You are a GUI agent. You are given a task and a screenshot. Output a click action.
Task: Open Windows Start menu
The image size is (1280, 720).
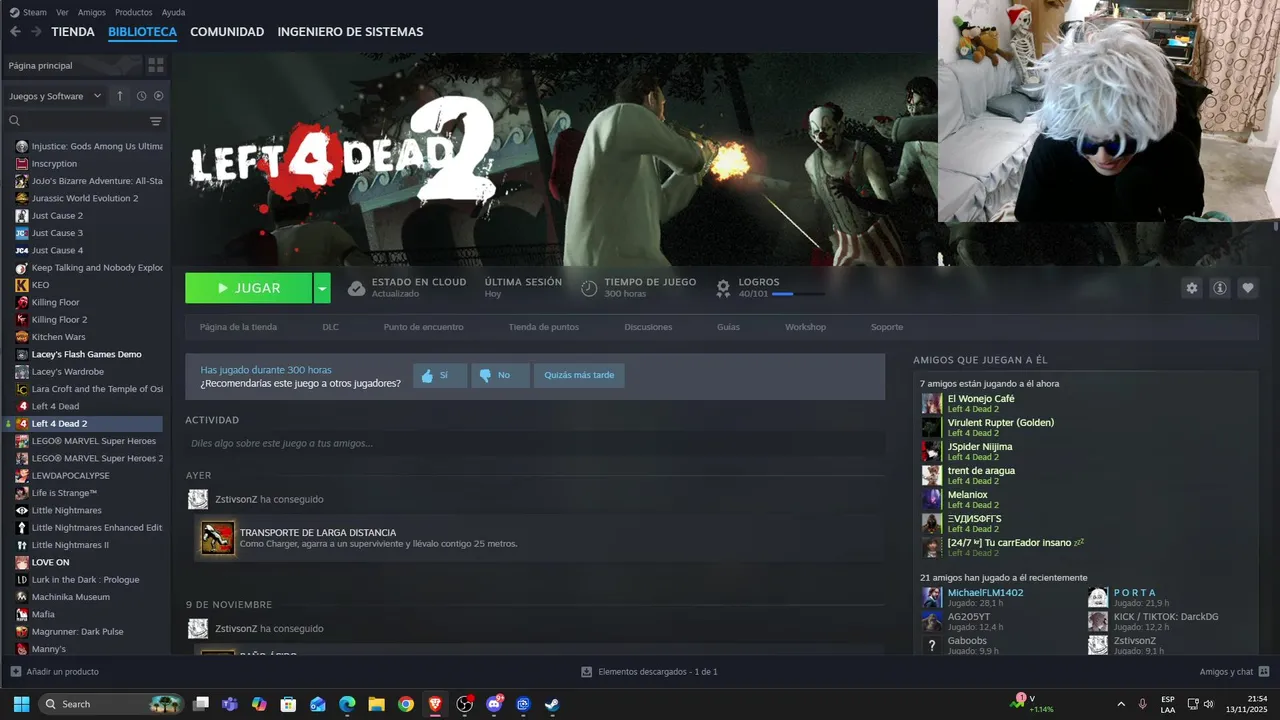21,704
